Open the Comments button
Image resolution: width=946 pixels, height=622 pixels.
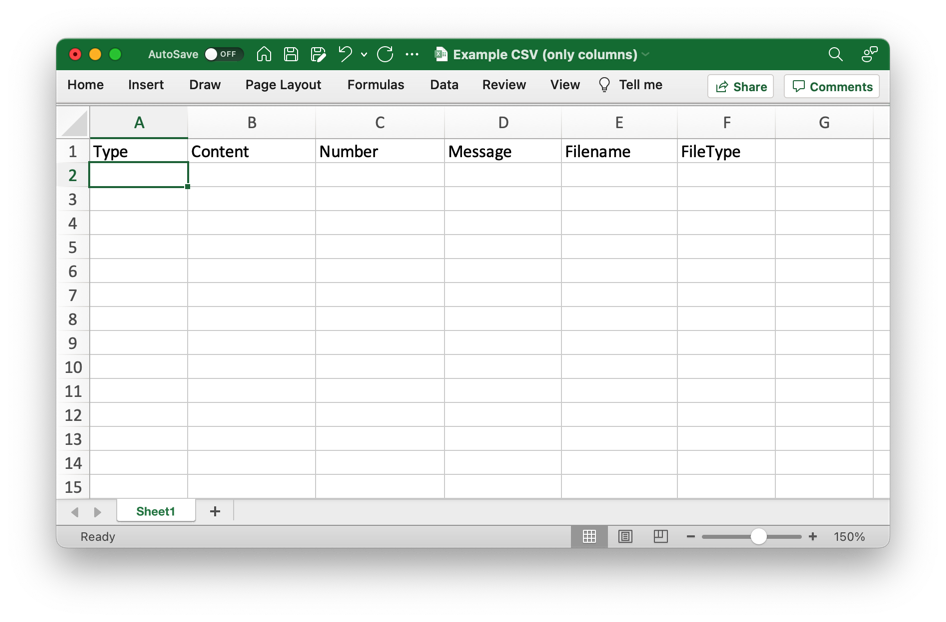[x=831, y=86]
